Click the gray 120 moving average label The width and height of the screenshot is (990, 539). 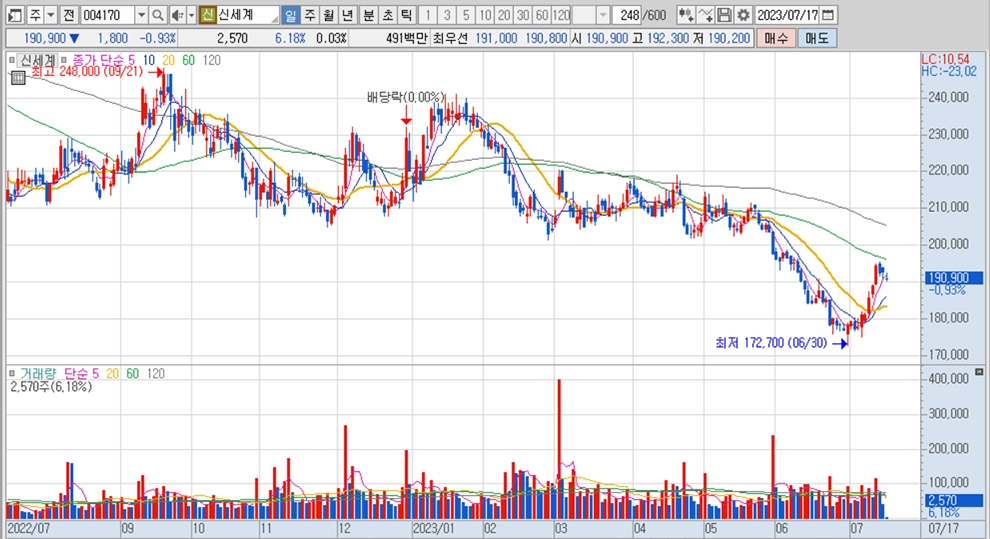pos(212,60)
